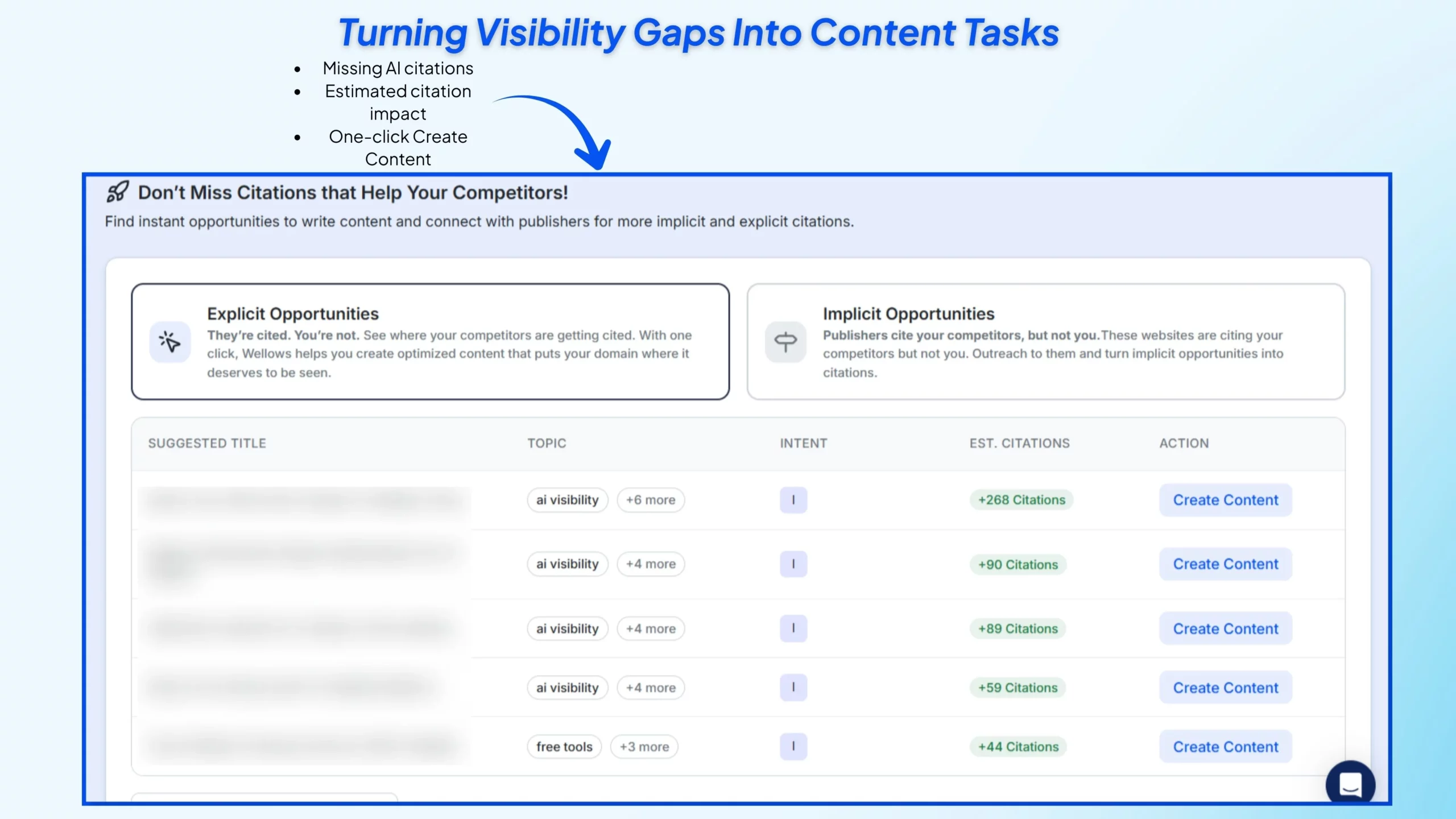Expand the '+6 more' topics chip
This screenshot has width=1456, height=819.
[651, 500]
